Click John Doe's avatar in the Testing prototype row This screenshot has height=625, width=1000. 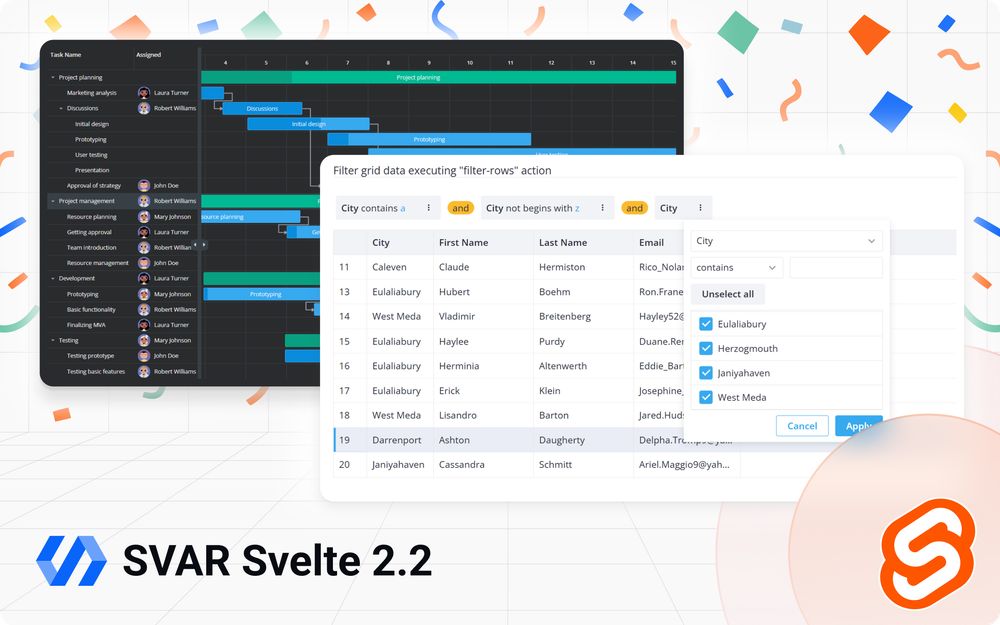(x=144, y=356)
